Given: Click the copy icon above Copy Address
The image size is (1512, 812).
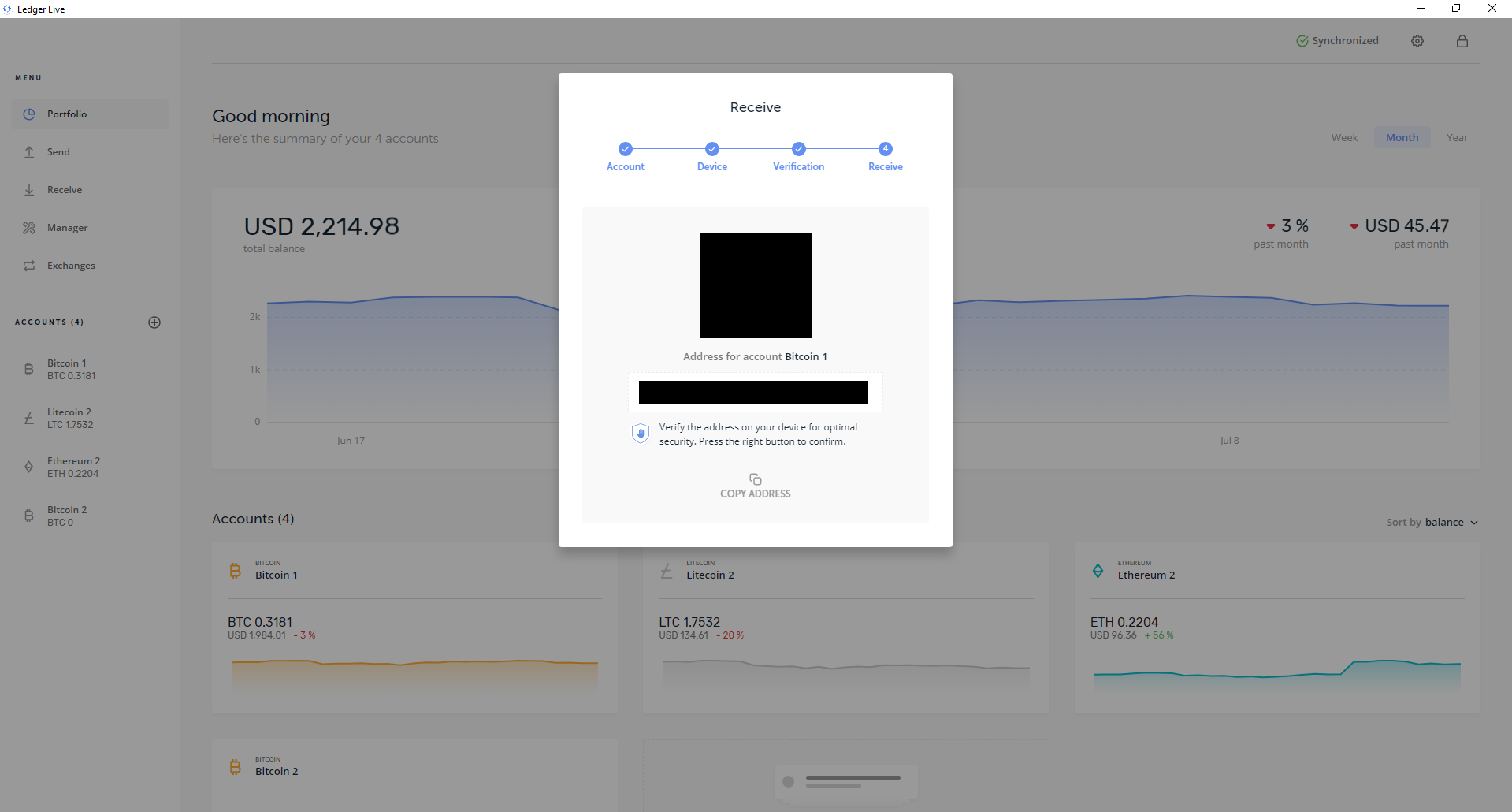Looking at the screenshot, I should 756,479.
